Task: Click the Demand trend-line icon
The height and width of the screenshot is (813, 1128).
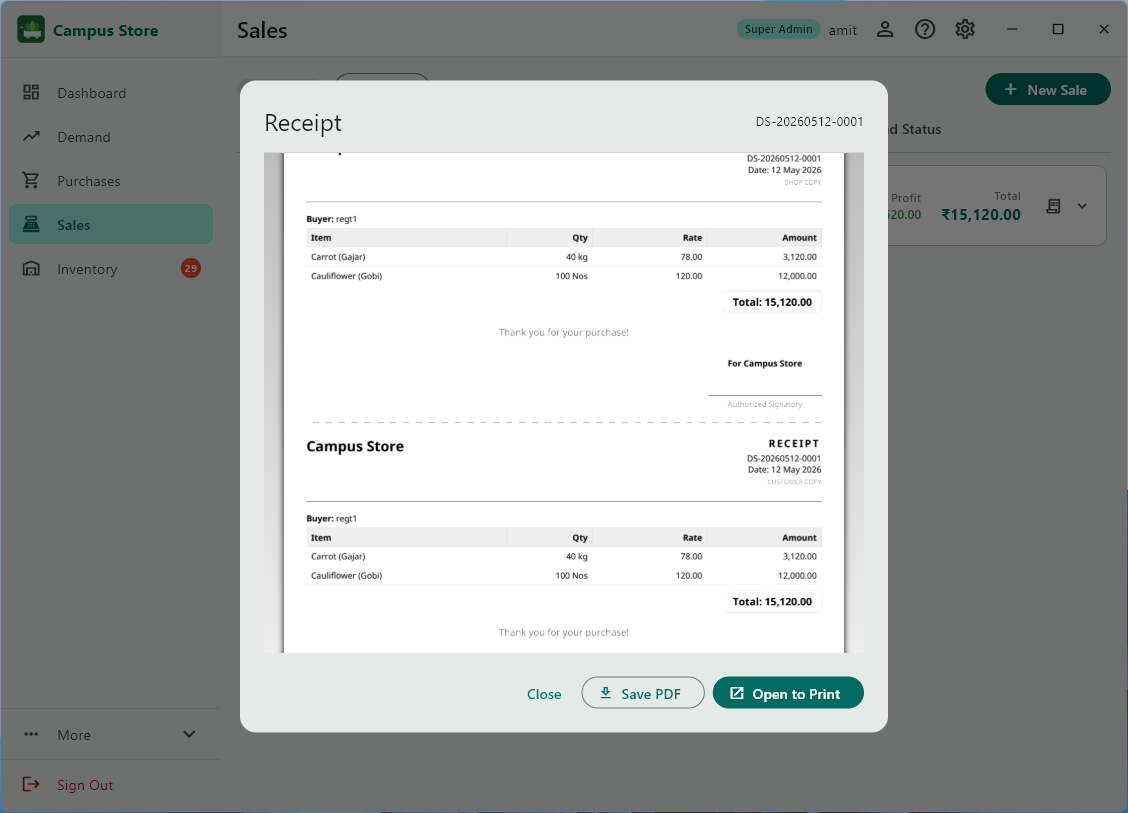Action: 31,136
